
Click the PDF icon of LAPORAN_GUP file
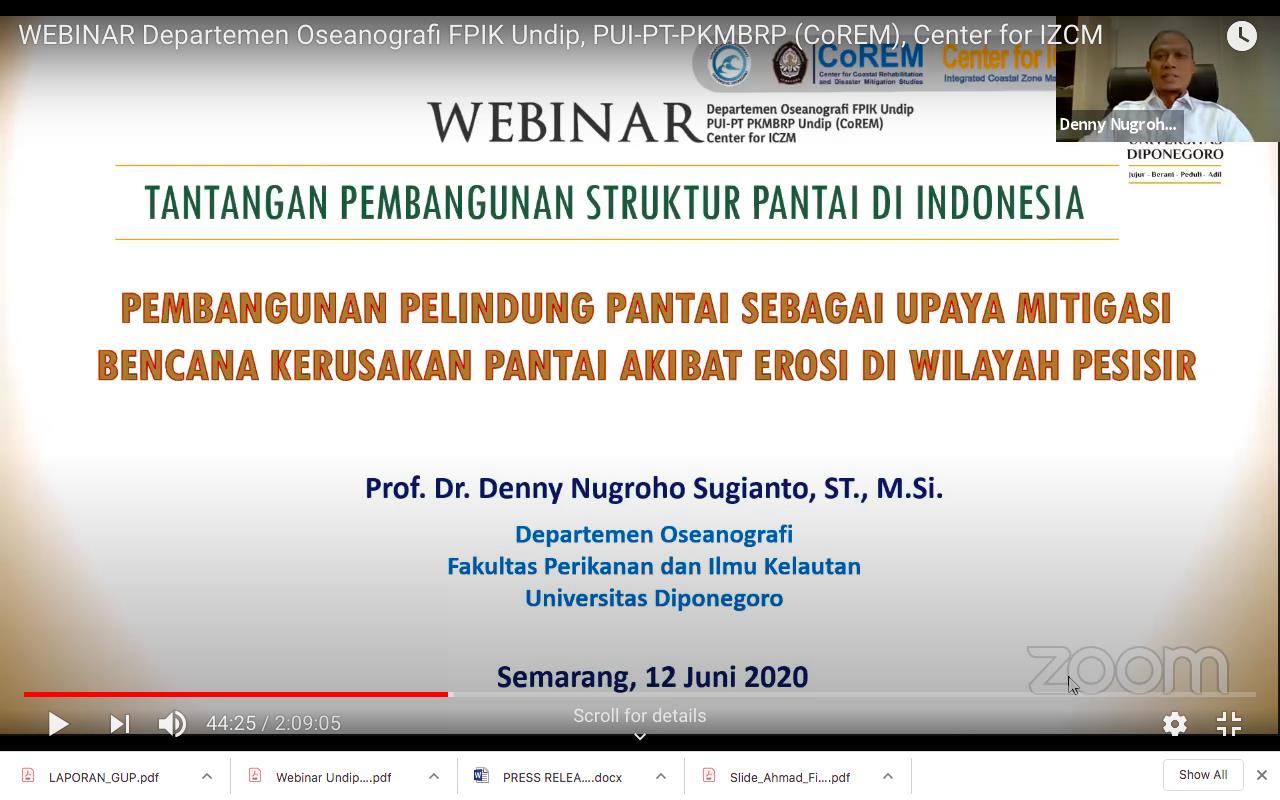click(28, 776)
